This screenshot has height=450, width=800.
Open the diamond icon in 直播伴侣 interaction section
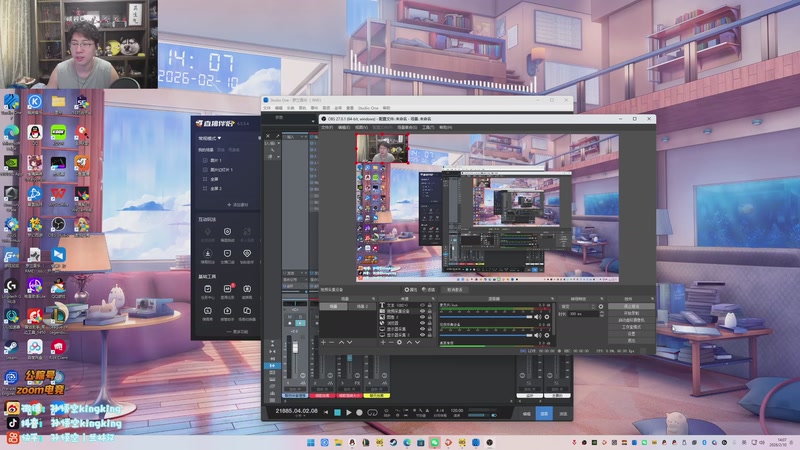(247, 254)
